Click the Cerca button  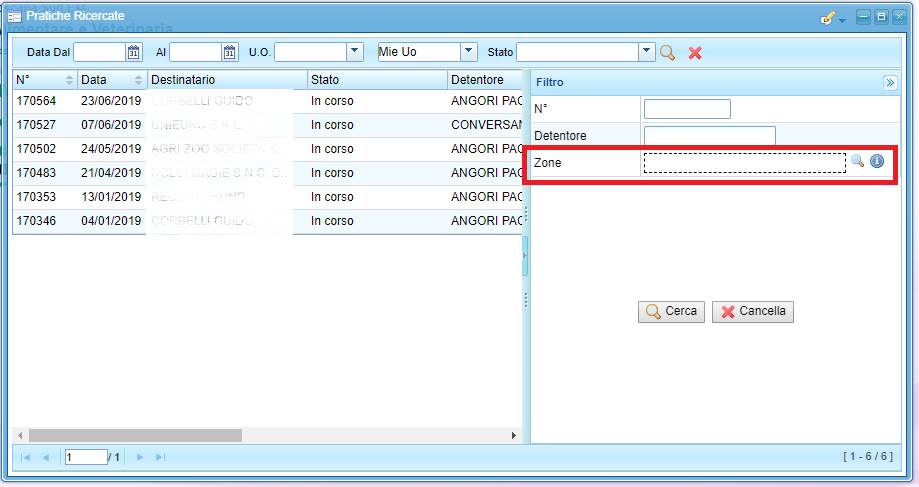(671, 311)
